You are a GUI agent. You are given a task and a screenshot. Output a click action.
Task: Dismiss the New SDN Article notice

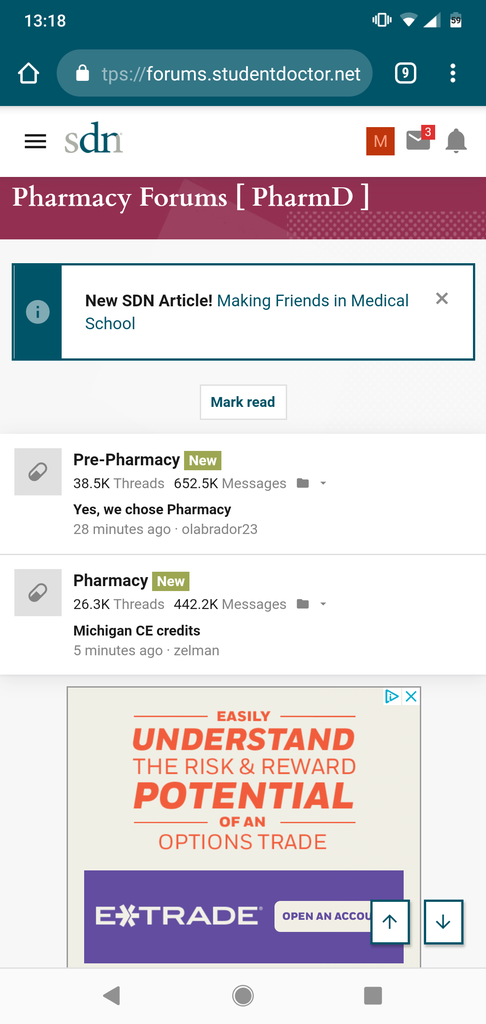pos(442,298)
